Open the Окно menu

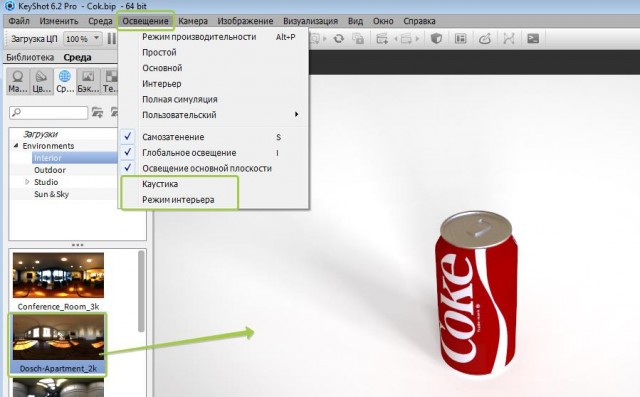pyautogui.click(x=383, y=21)
